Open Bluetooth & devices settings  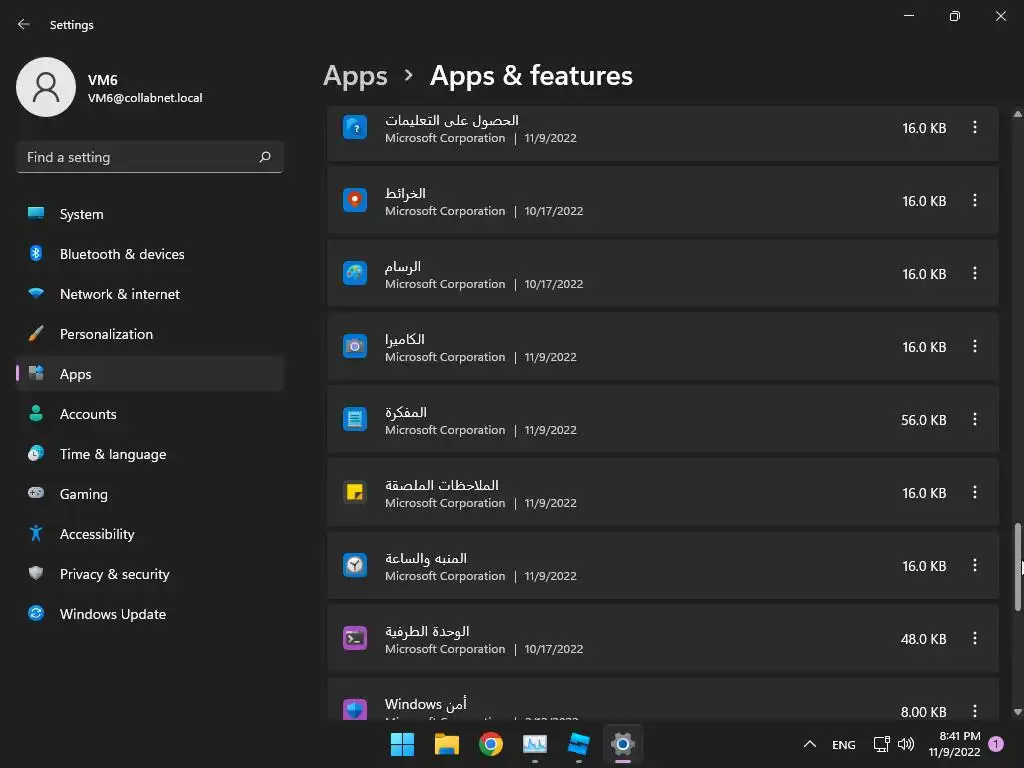150,254
